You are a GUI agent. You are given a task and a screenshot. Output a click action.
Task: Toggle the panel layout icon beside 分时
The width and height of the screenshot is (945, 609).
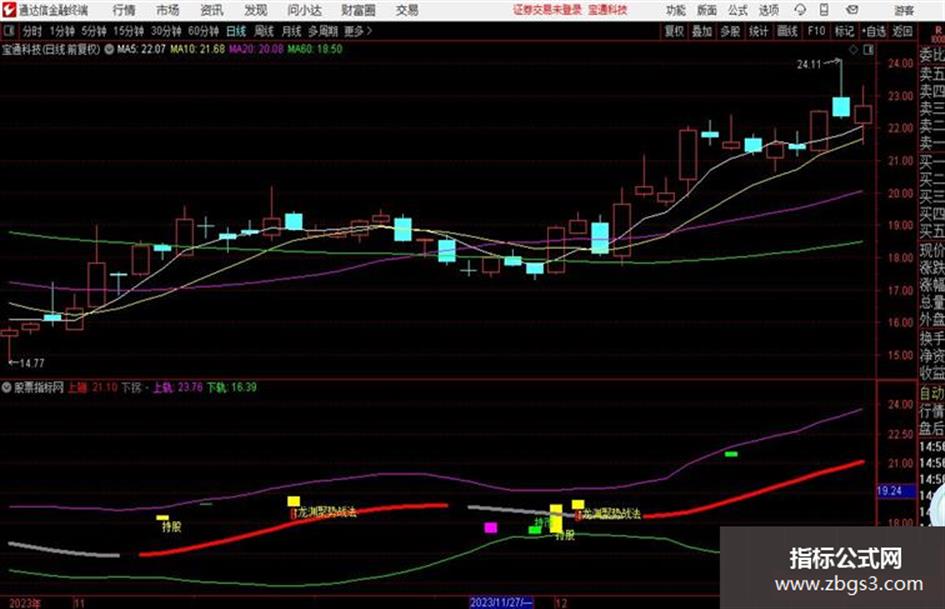8,31
